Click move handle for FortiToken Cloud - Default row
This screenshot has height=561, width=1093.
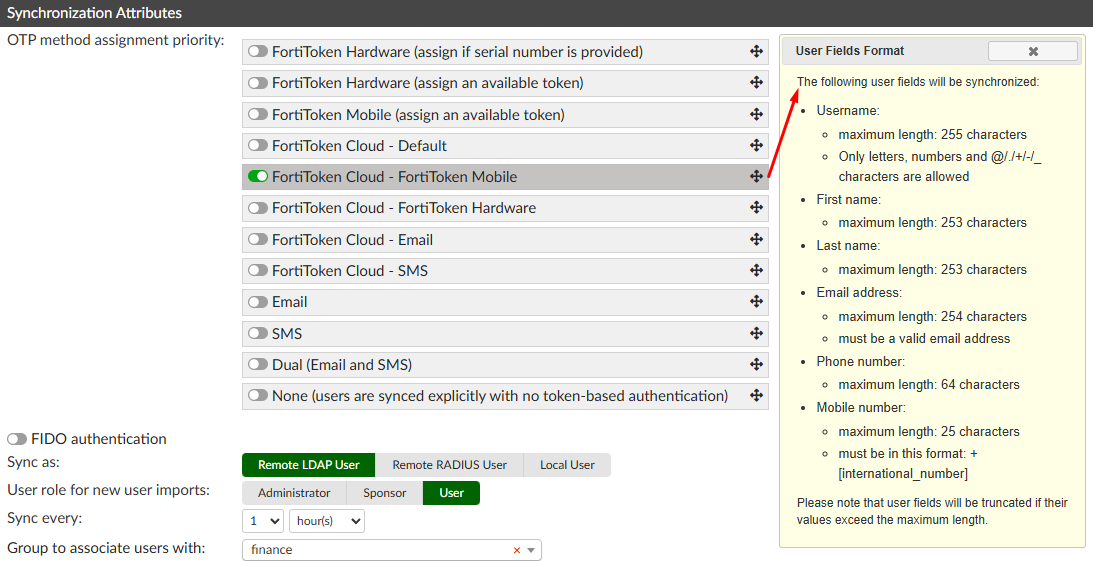[x=756, y=146]
